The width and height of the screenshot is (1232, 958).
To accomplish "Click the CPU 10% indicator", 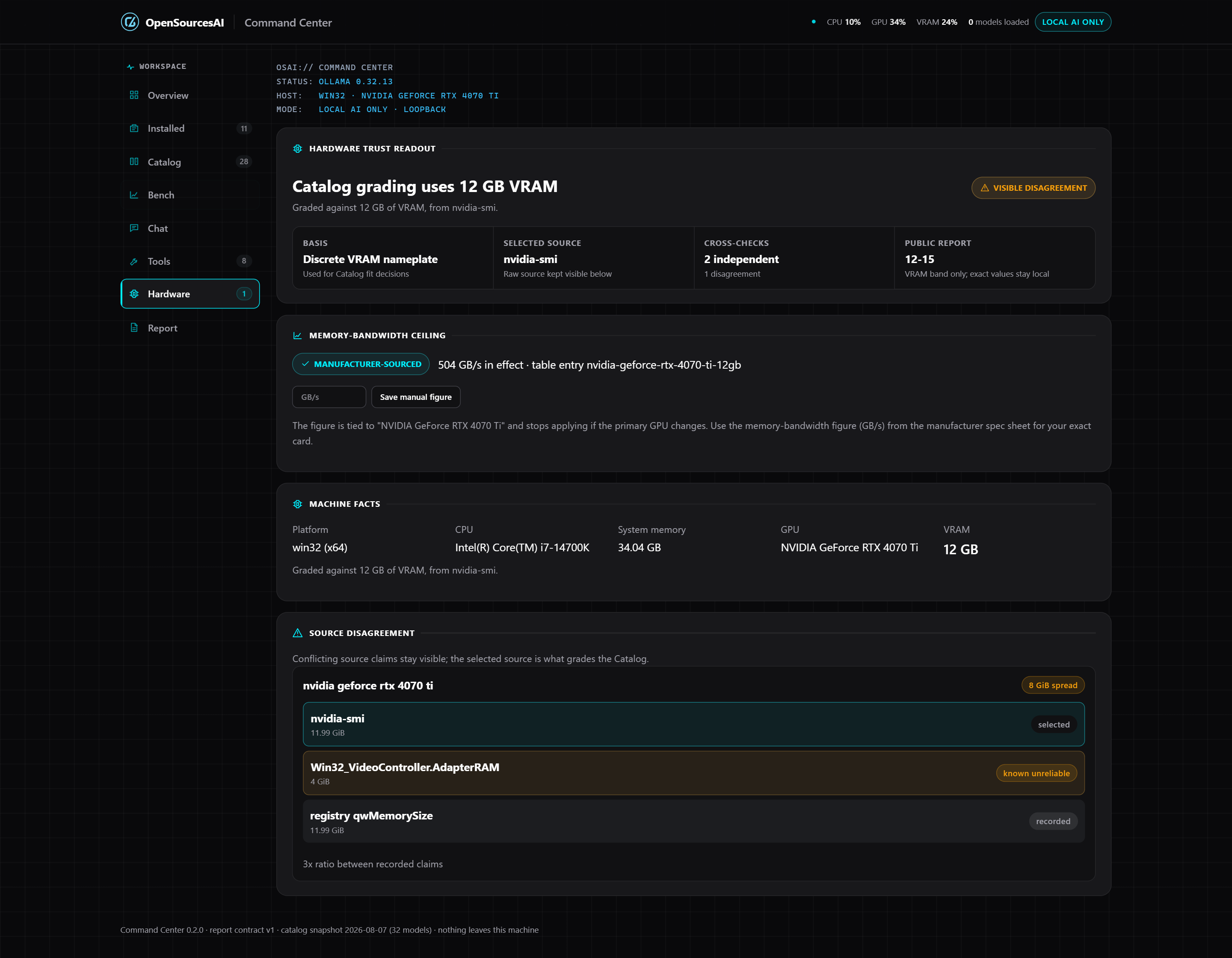I will (843, 22).
